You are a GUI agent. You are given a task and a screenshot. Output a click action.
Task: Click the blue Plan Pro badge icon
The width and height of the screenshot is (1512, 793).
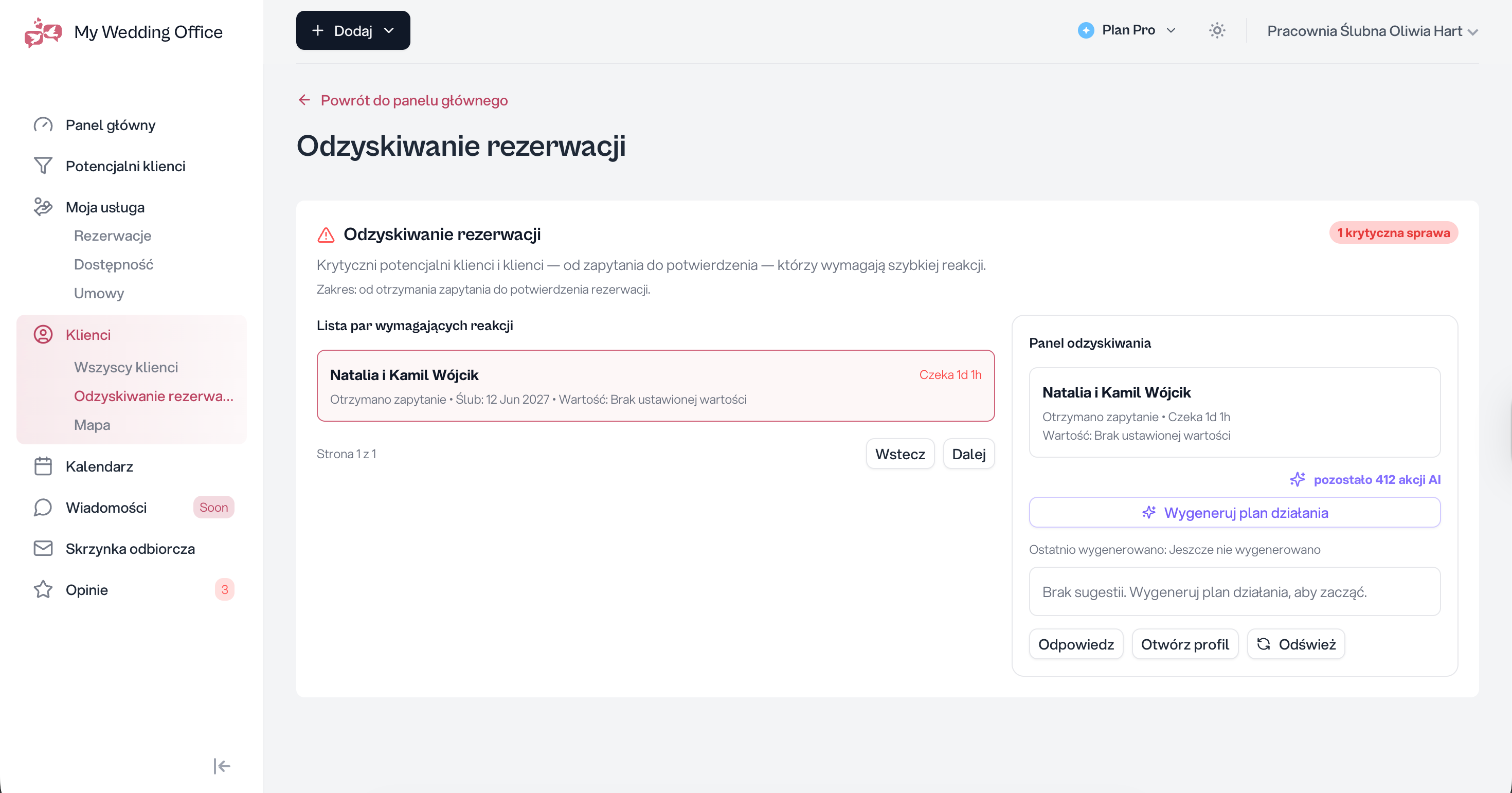(1086, 30)
